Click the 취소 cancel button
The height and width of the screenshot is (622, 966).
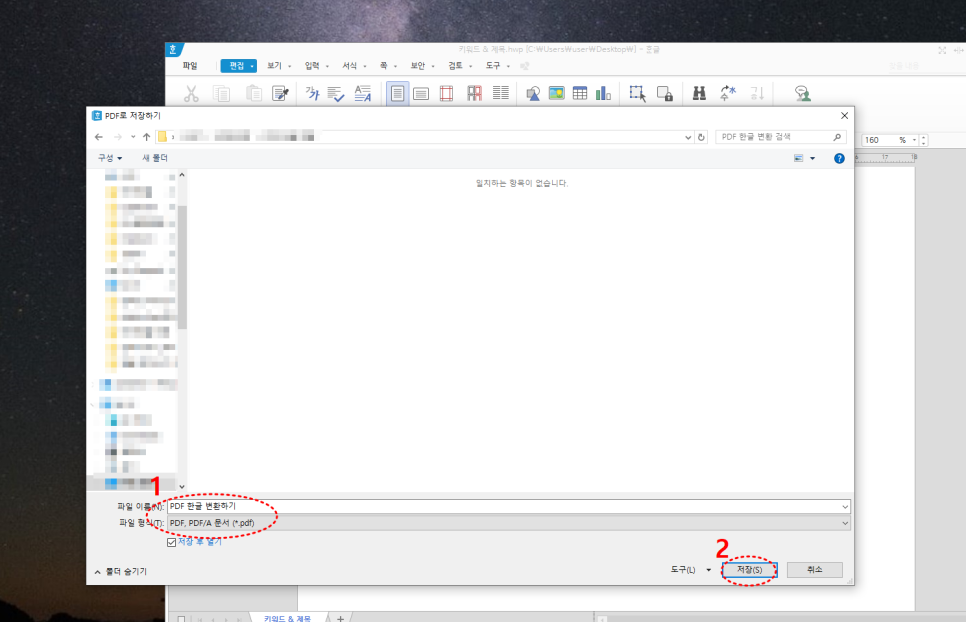[814, 570]
